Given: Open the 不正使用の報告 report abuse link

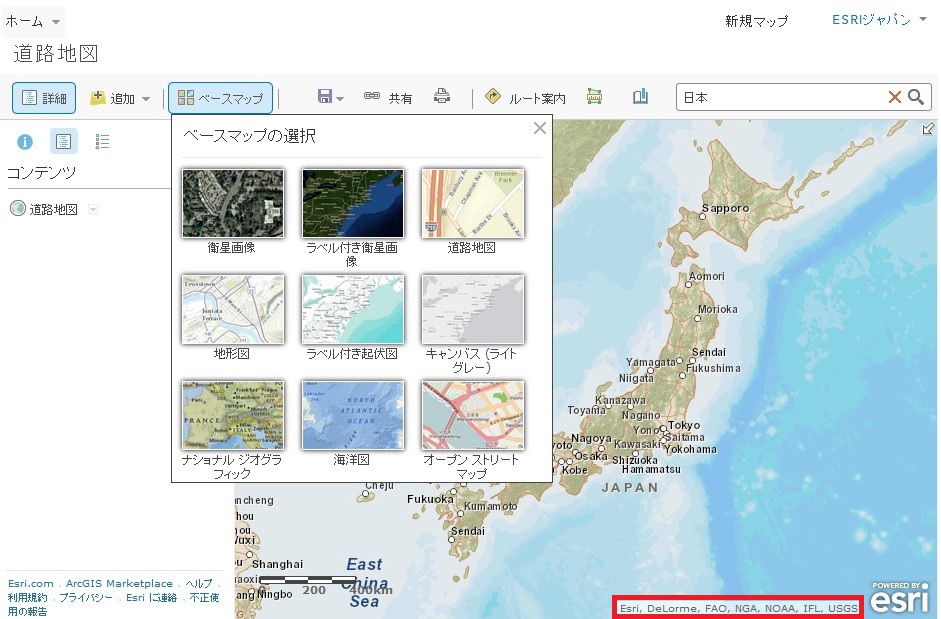Looking at the screenshot, I should (x=113, y=604).
